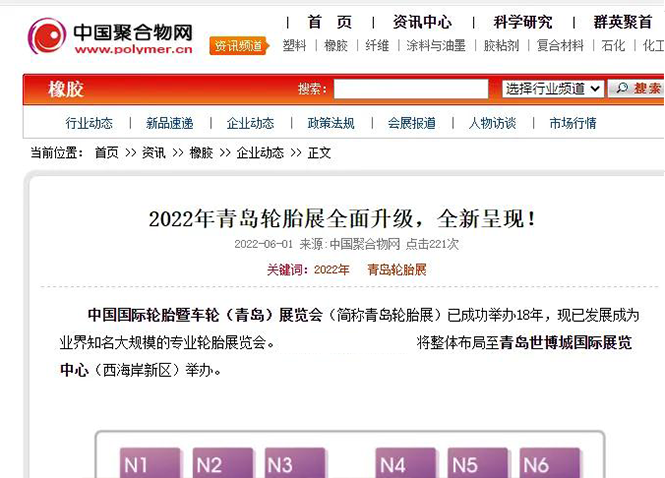Open the 首页 top navigation item
Viewport: 665px width, 478px height.
click(x=330, y=22)
